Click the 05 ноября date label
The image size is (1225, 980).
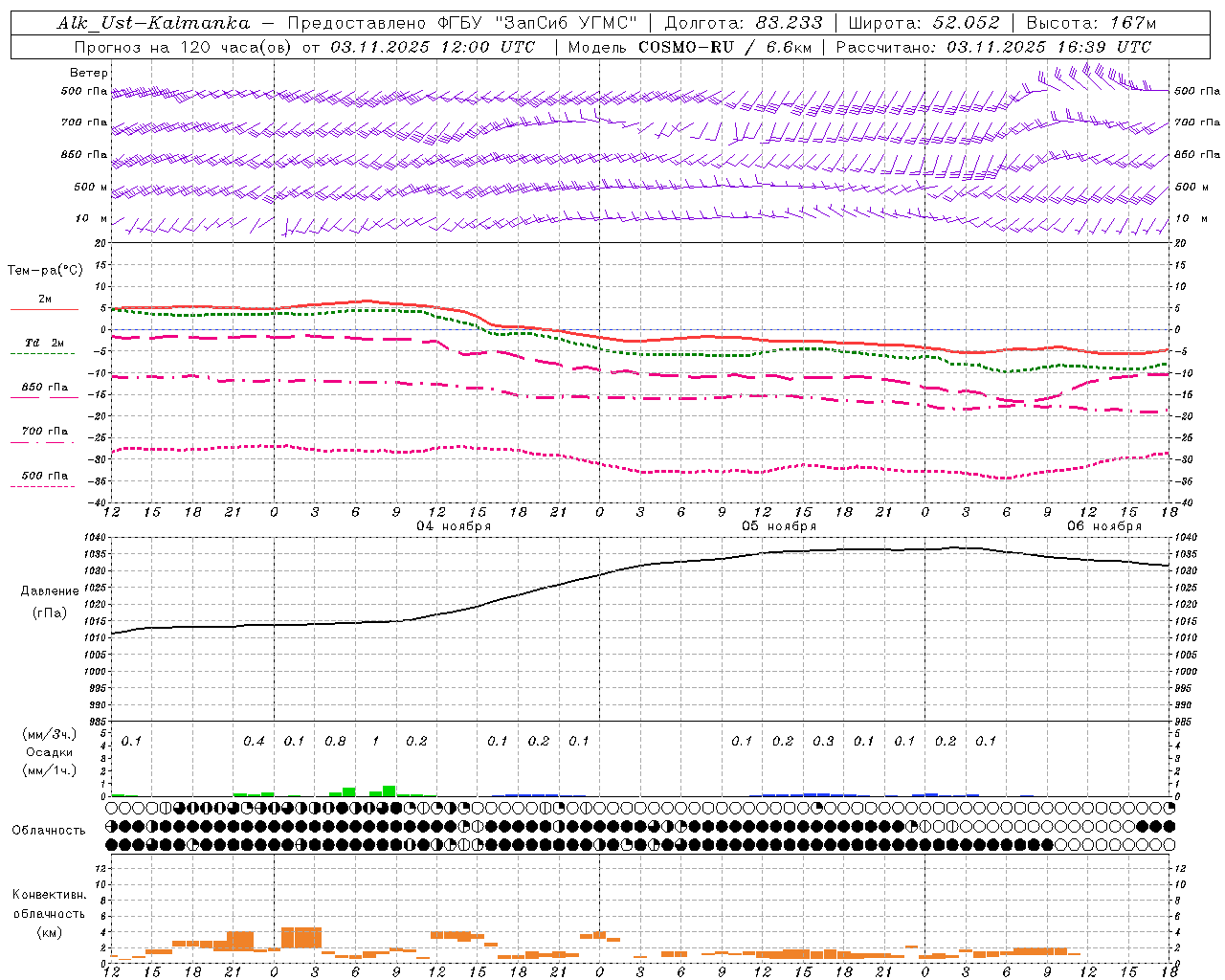pyautogui.click(x=779, y=526)
